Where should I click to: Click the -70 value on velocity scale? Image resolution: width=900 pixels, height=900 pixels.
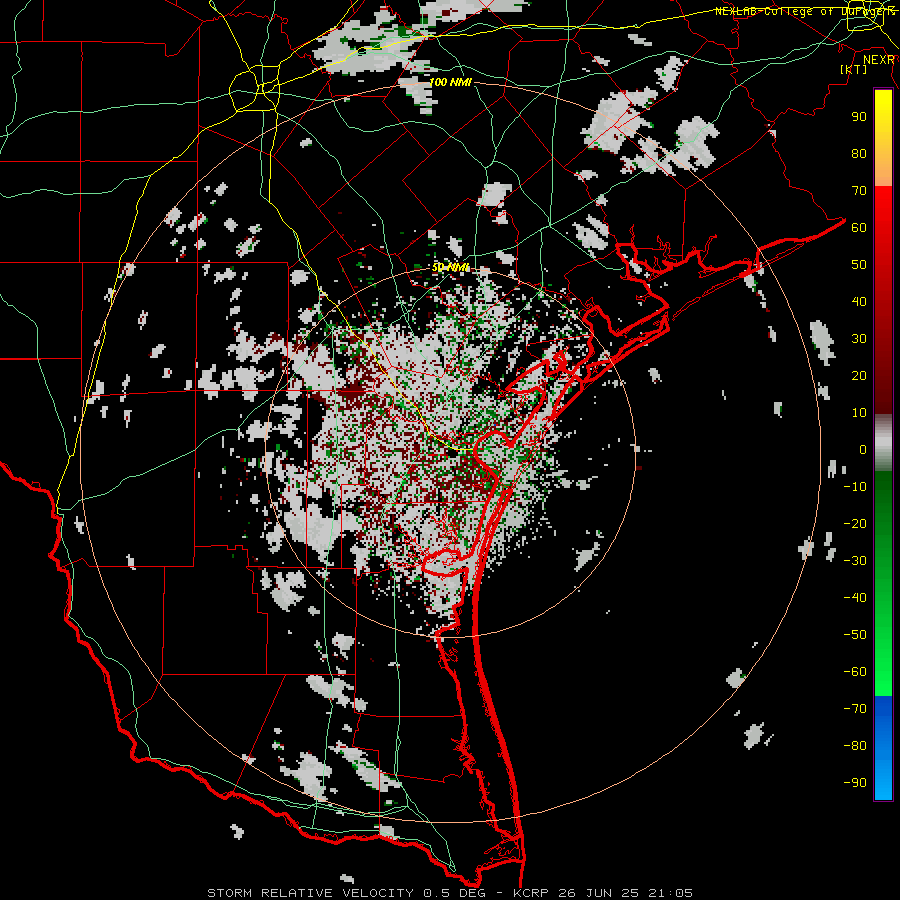(x=855, y=709)
